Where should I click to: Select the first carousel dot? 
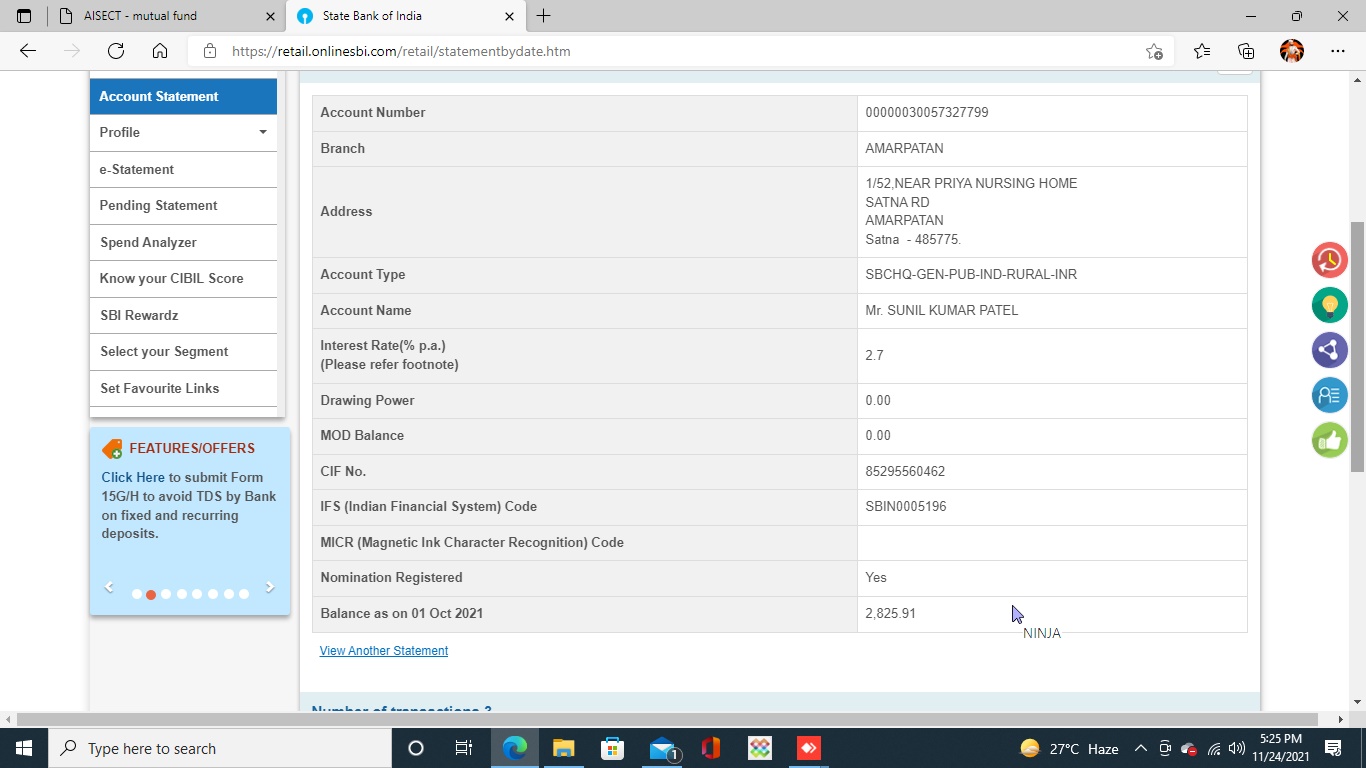136,594
